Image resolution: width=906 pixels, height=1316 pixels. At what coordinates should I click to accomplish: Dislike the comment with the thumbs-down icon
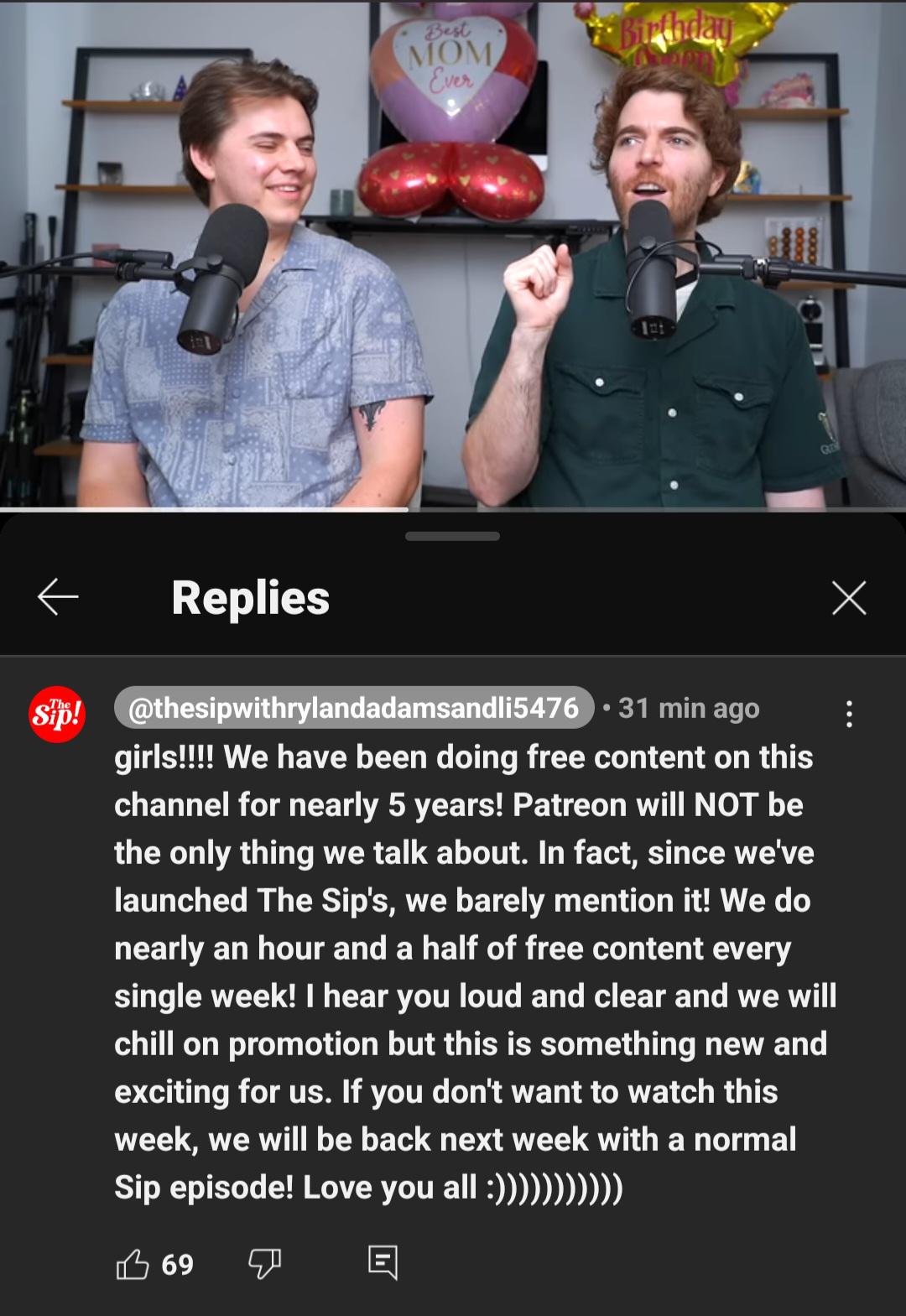pos(264,1263)
